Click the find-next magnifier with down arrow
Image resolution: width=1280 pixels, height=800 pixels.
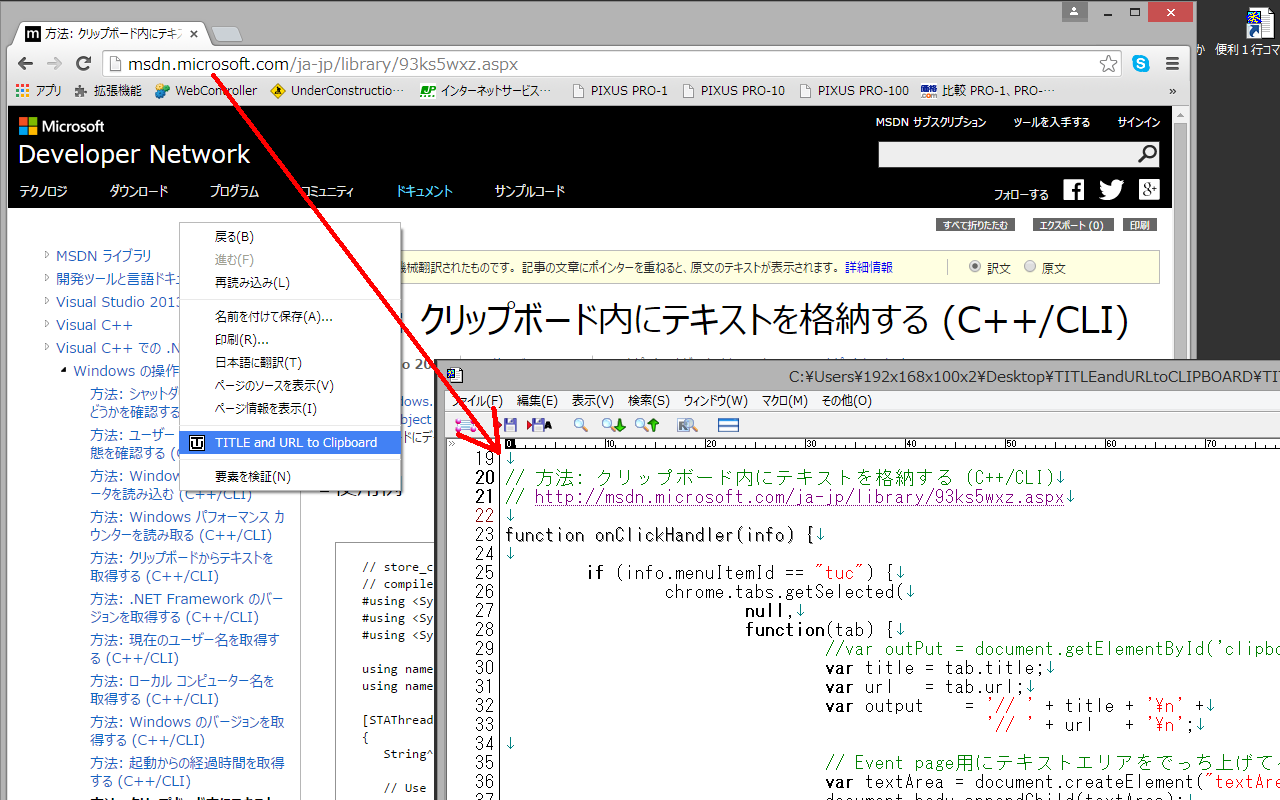613,425
